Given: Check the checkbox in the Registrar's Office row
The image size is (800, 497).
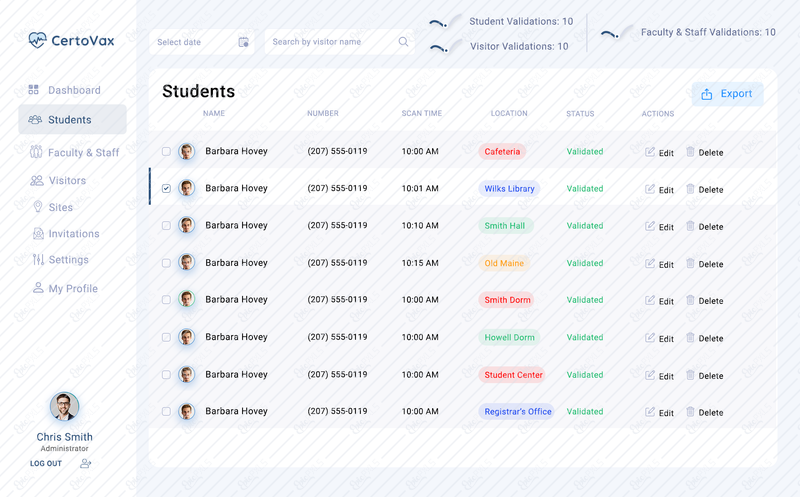Looking at the screenshot, I should pyautogui.click(x=166, y=411).
